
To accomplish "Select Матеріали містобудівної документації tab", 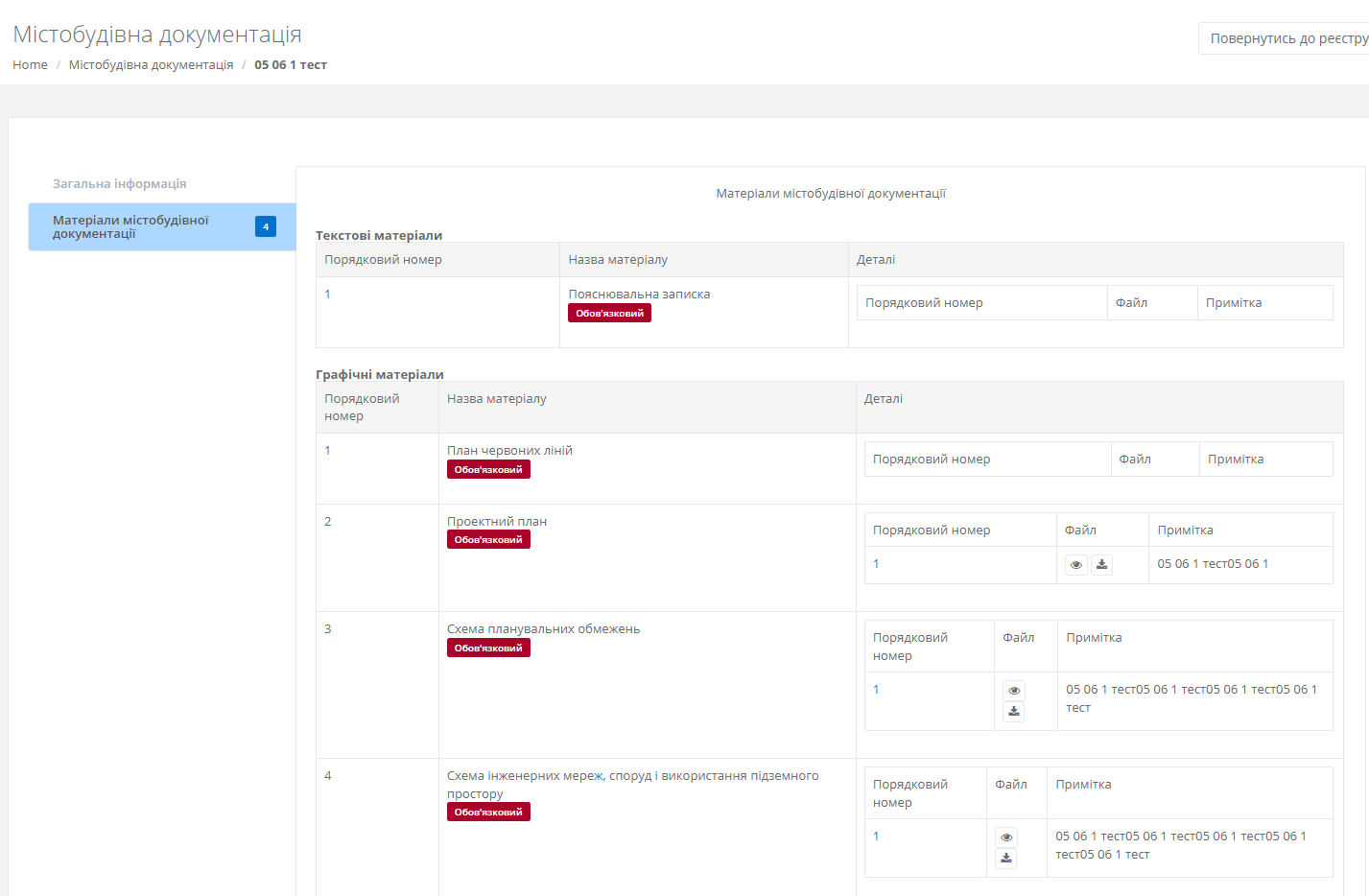I will tap(130, 226).
